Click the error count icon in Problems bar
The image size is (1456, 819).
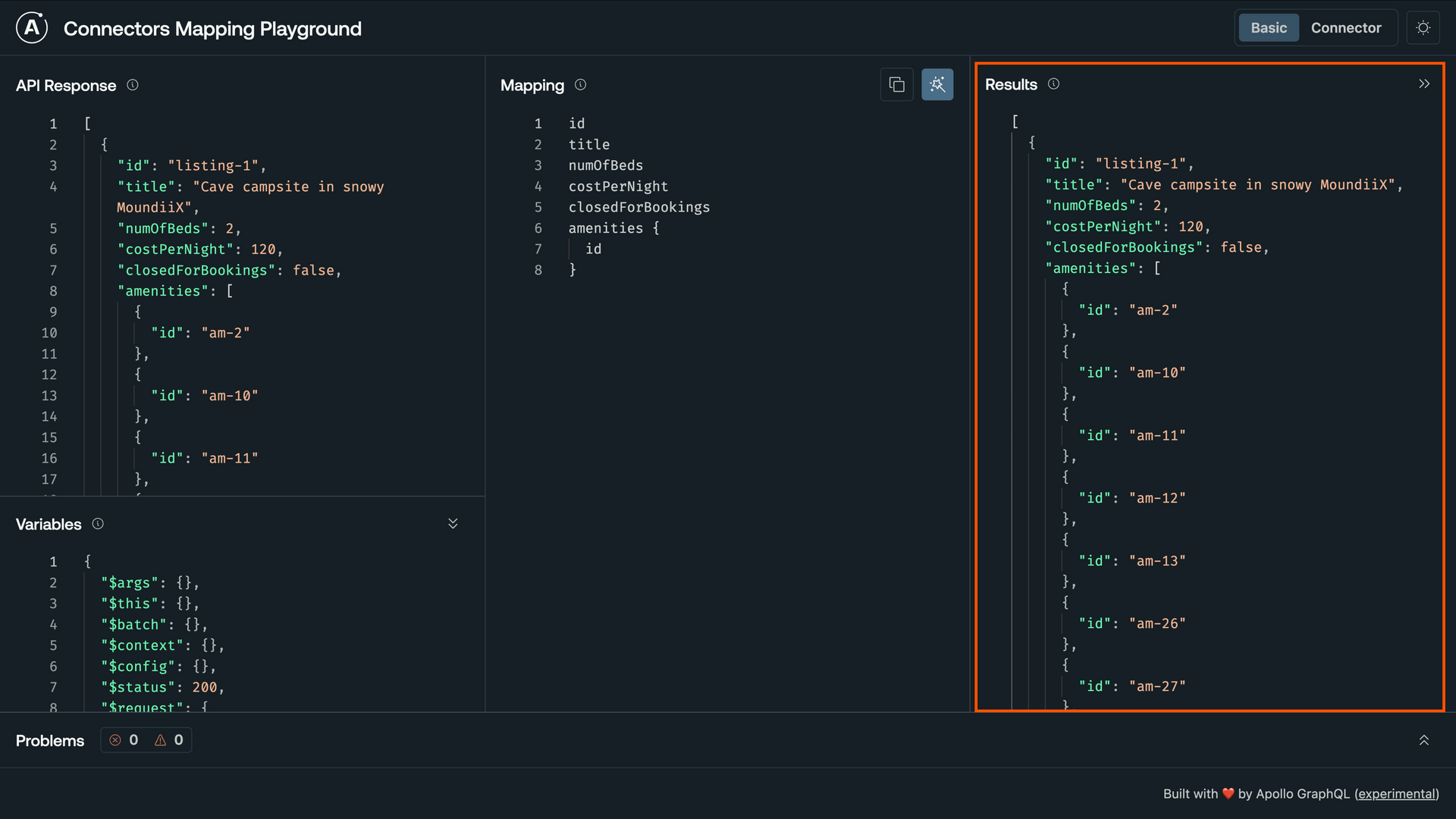115,740
